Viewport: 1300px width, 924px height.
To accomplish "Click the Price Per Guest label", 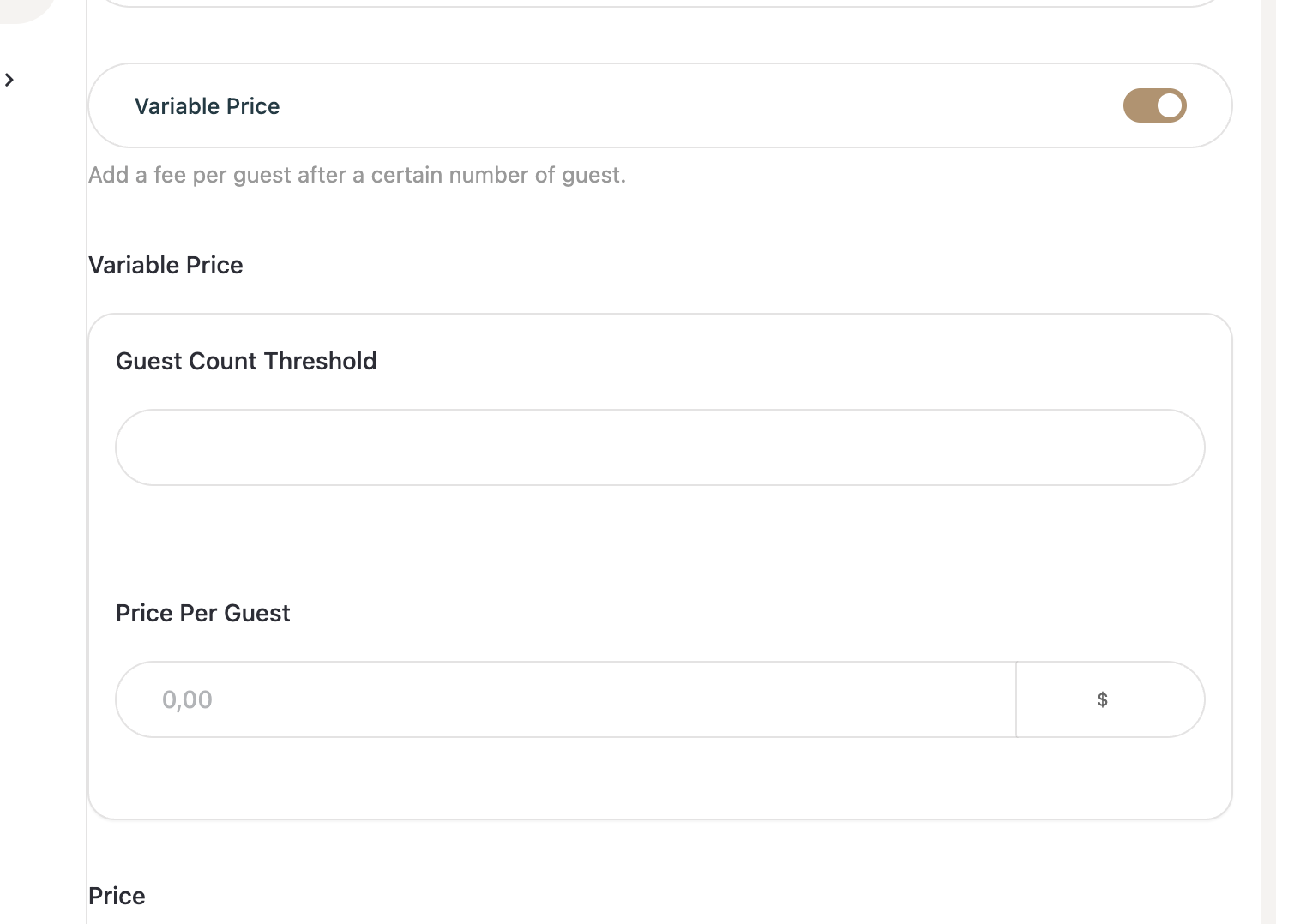I will click(x=203, y=613).
